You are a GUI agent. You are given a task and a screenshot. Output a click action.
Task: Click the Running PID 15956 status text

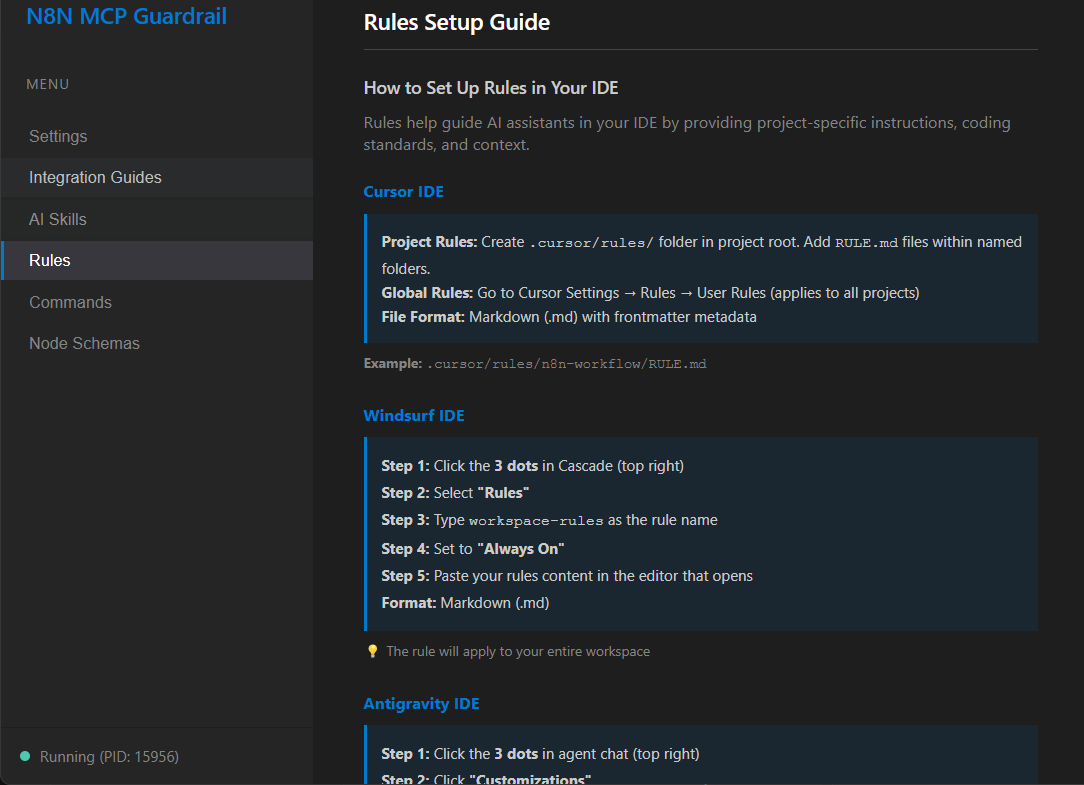110,757
